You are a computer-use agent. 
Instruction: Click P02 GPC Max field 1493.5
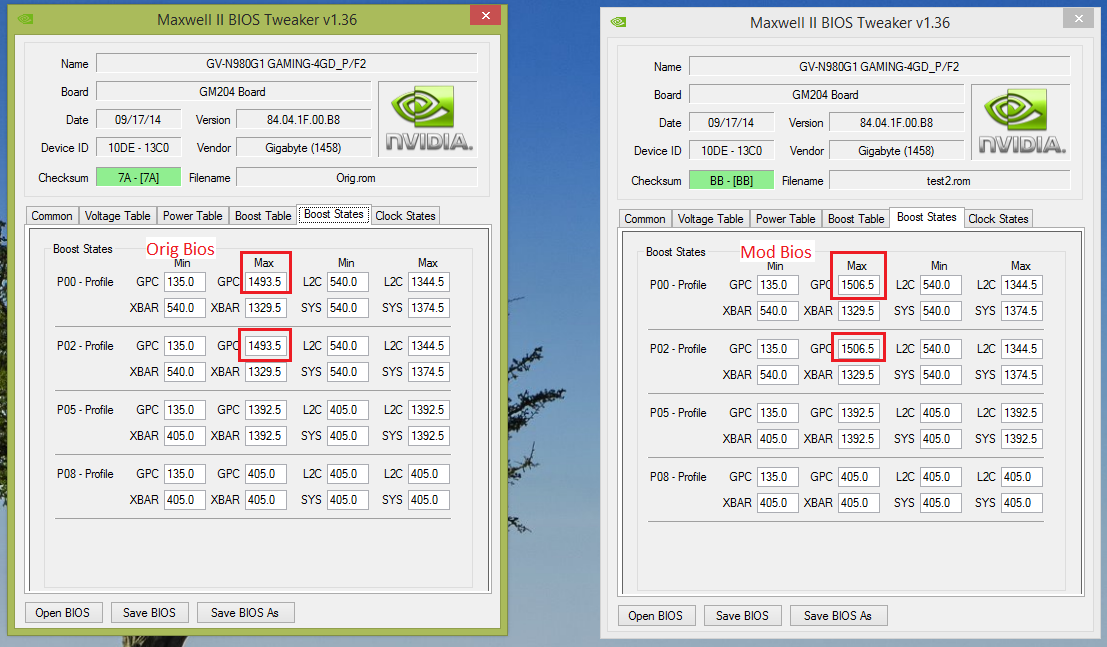265,346
